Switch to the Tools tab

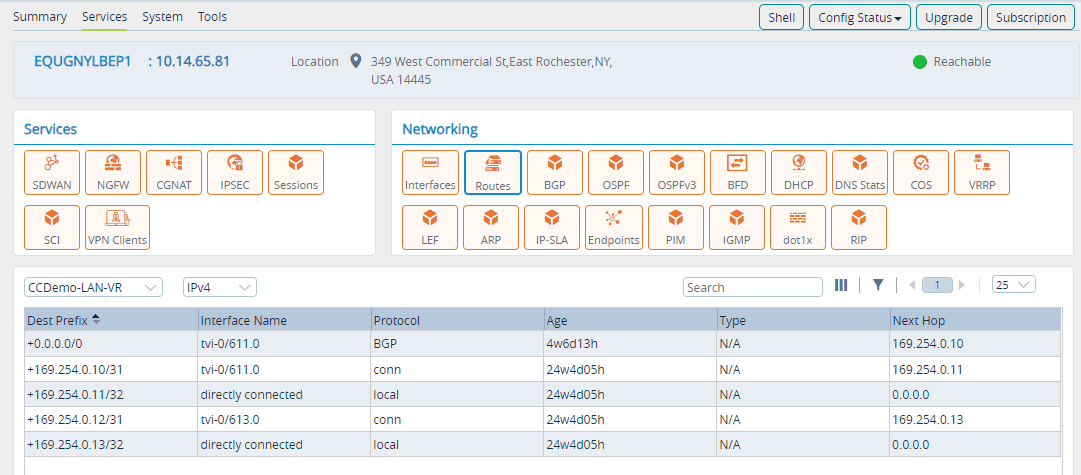point(212,17)
